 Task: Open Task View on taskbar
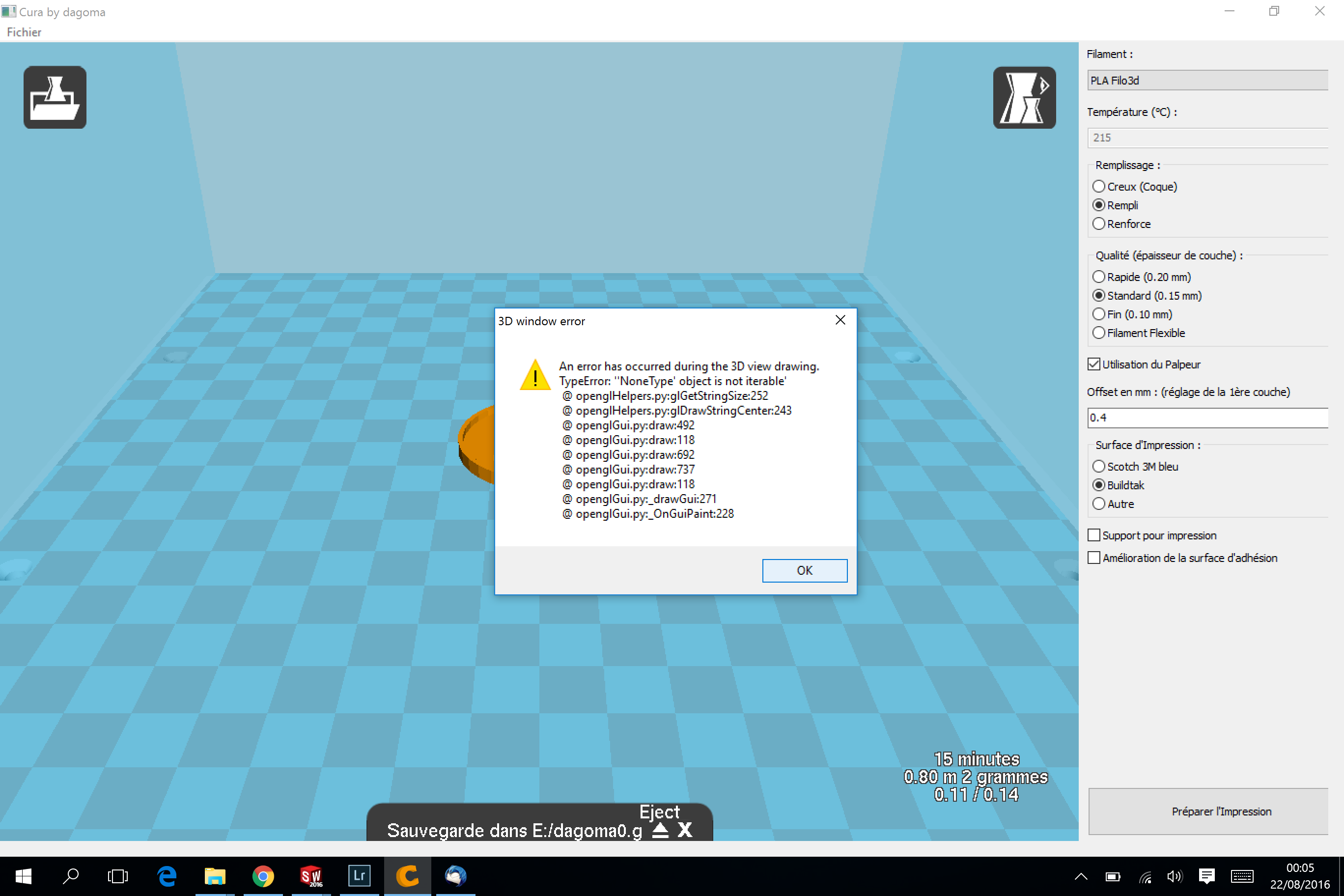[x=118, y=876]
